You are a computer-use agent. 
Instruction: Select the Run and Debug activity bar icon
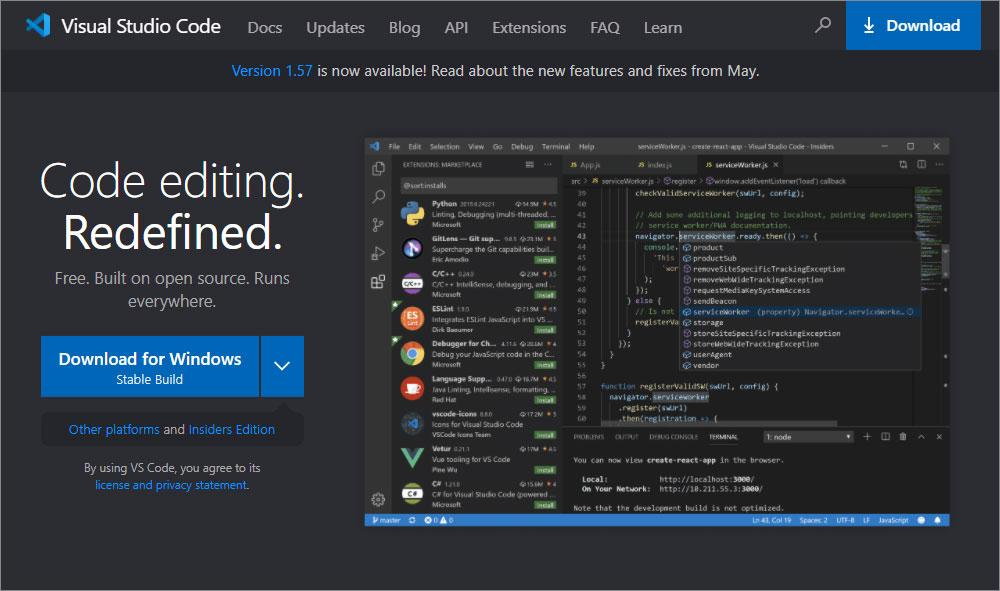378,253
